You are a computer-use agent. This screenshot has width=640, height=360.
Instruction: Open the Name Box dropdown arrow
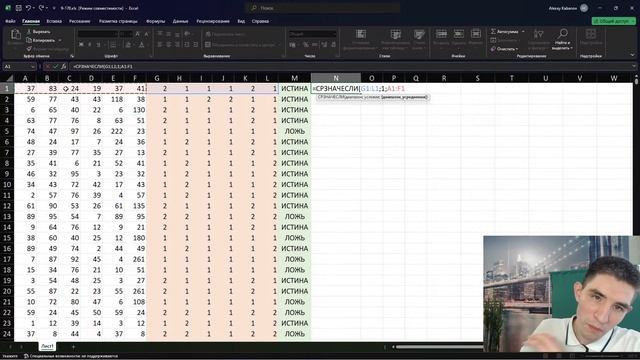pyautogui.click(x=33, y=66)
